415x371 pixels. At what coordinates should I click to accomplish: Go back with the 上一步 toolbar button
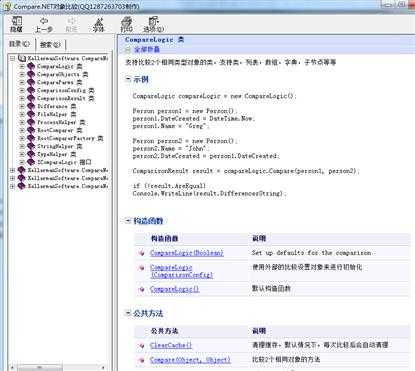pos(44,25)
